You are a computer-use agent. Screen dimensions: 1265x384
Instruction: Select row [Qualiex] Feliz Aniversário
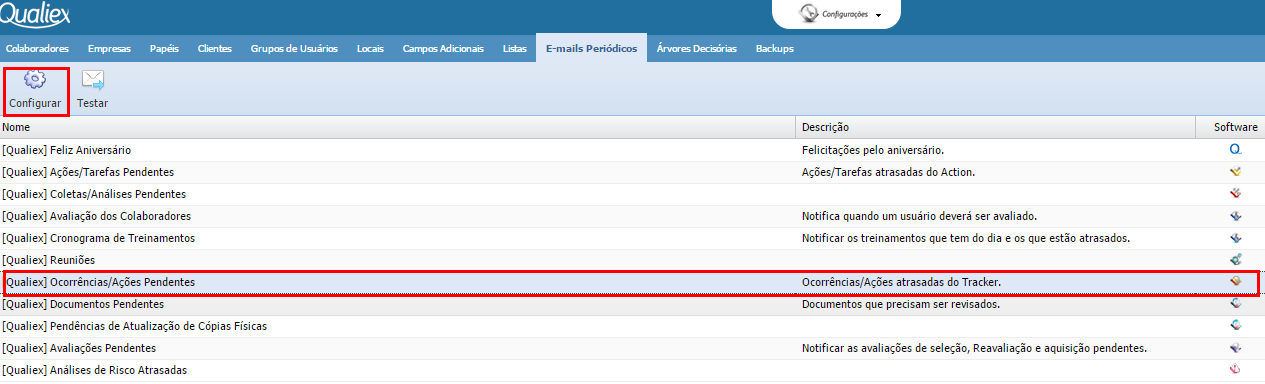click(632, 150)
